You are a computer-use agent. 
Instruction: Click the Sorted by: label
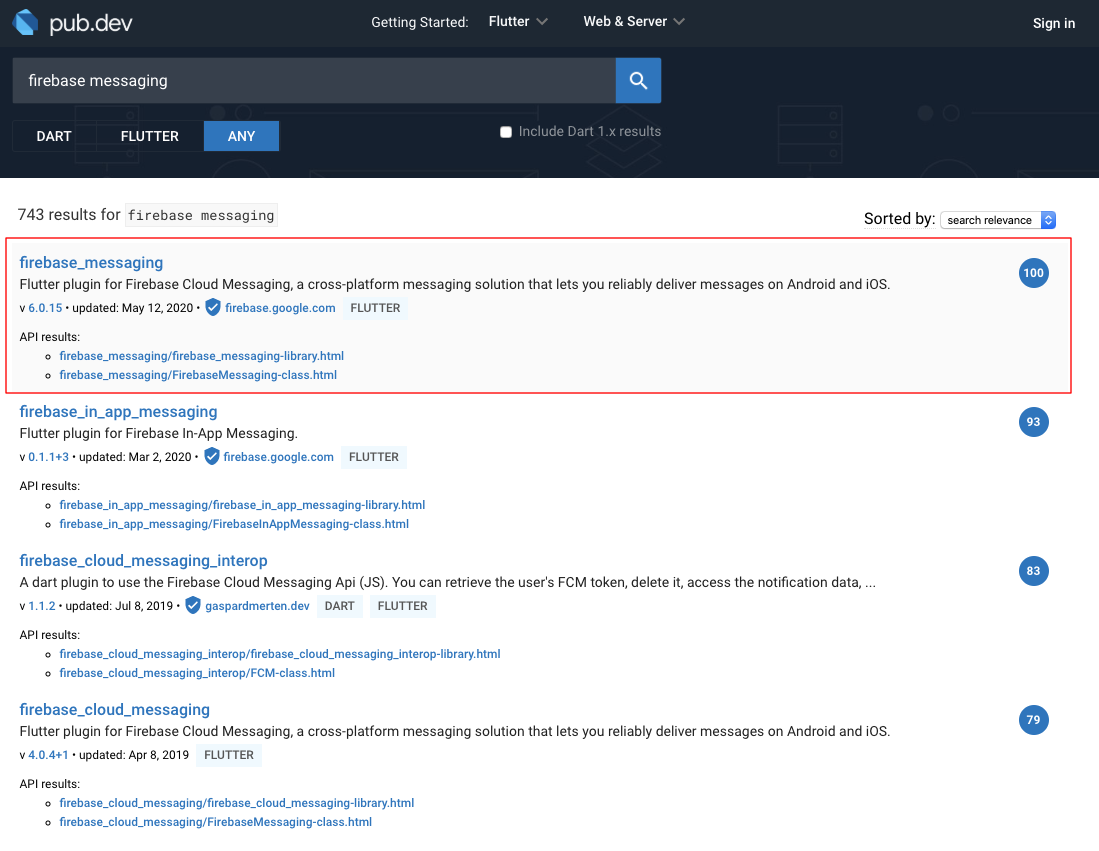[x=899, y=219]
